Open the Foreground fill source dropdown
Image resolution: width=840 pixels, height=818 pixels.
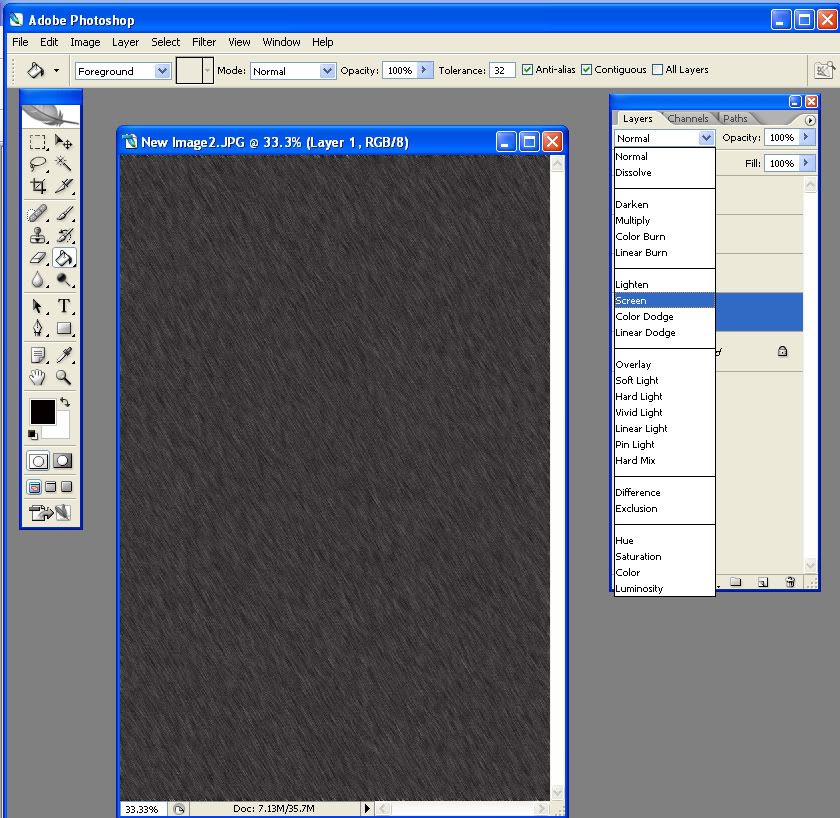[162, 71]
